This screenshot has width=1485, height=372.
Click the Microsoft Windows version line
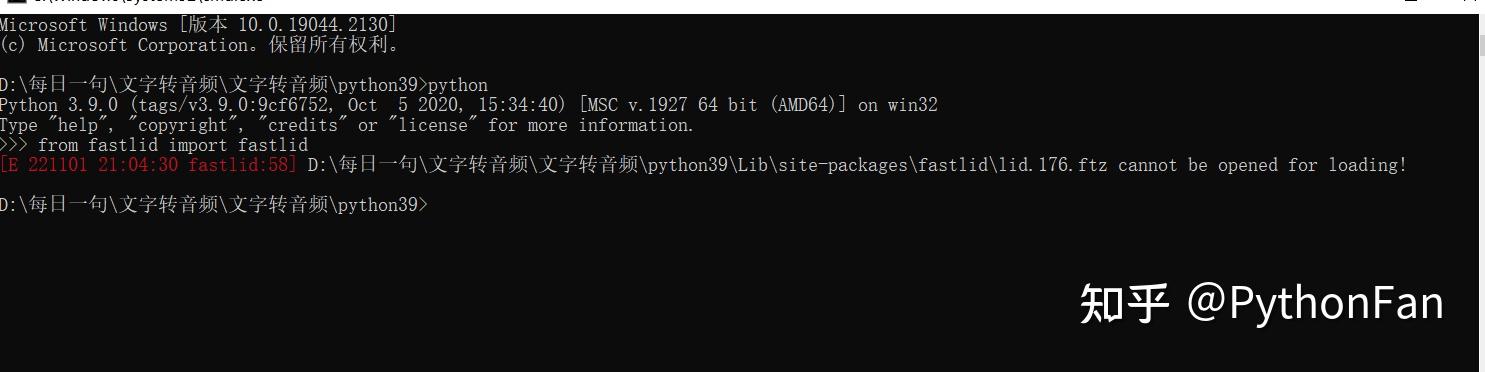tap(198, 25)
